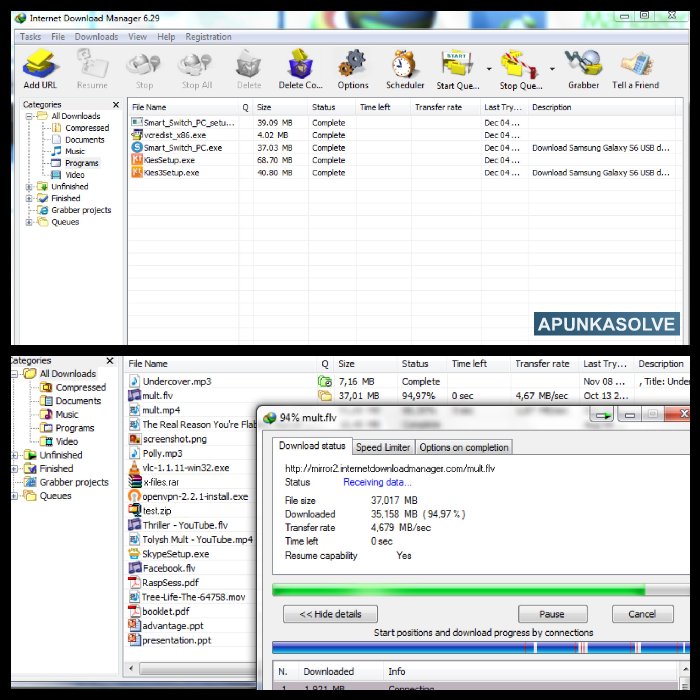Switch to the Options on completion tab
This screenshot has height=700, width=700.
point(464,447)
